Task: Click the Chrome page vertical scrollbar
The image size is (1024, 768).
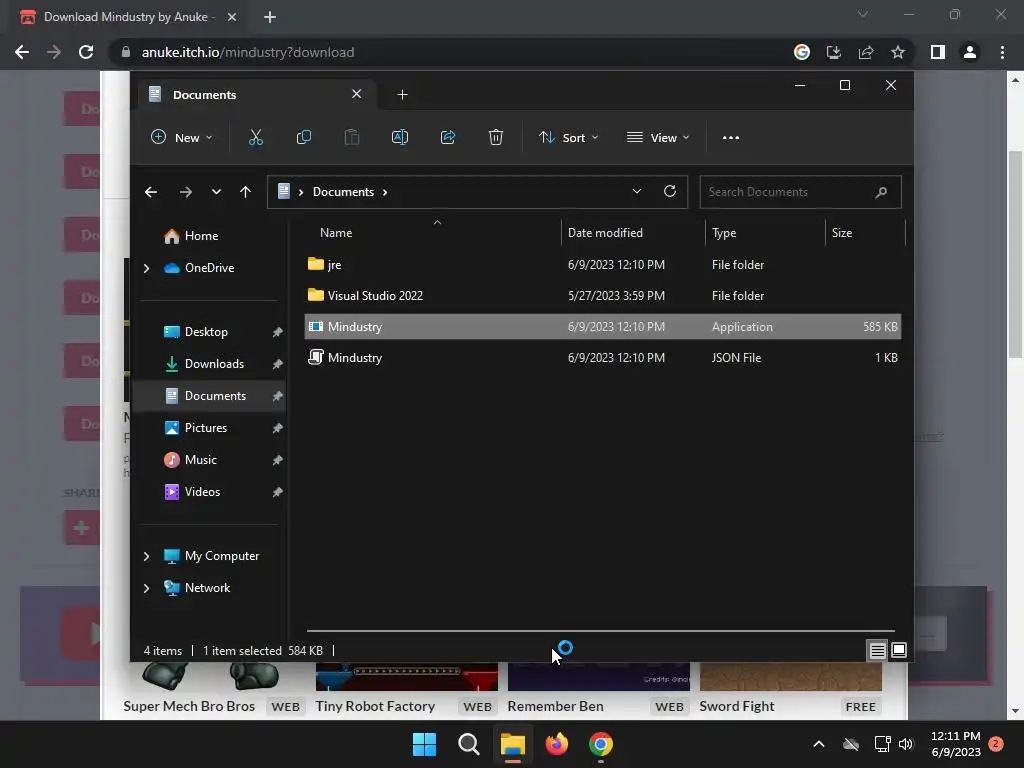Action: coord(1015,255)
